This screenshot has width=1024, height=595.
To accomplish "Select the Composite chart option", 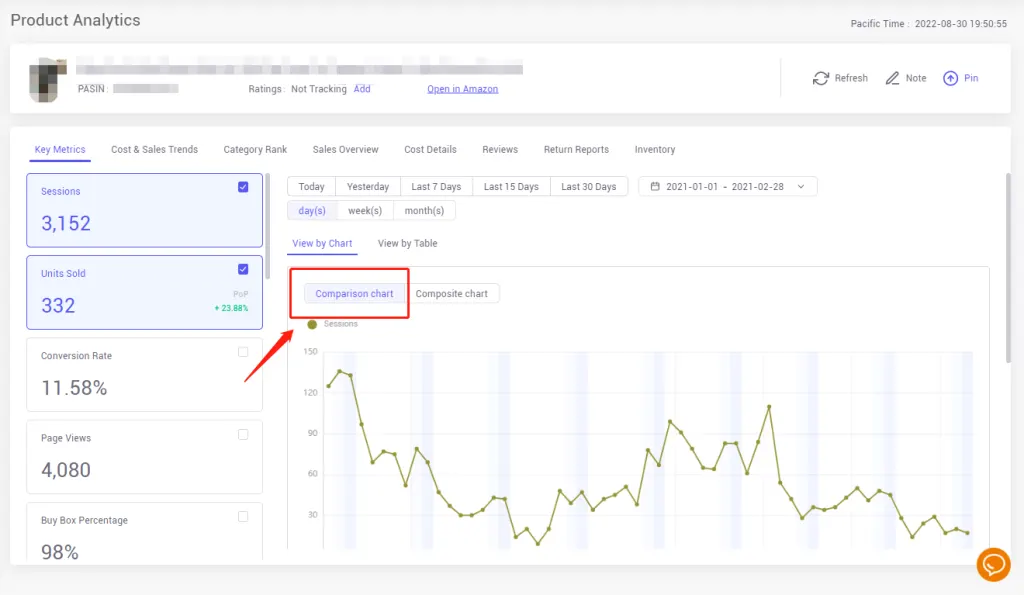I will [454, 293].
